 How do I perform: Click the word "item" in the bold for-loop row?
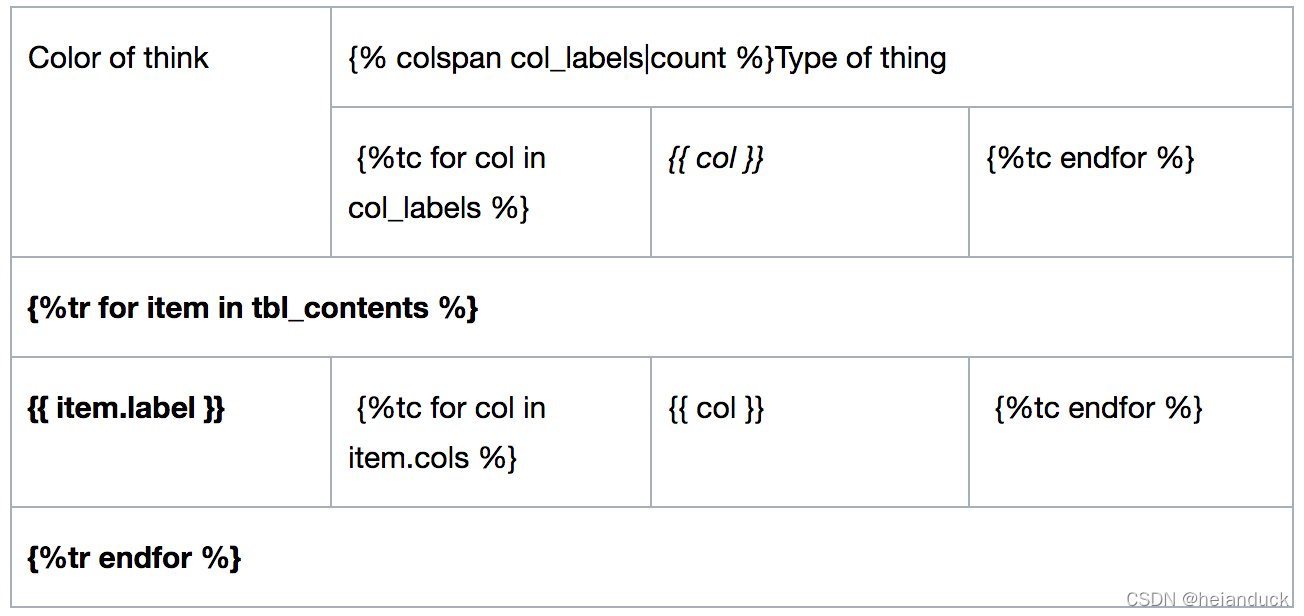pos(179,308)
